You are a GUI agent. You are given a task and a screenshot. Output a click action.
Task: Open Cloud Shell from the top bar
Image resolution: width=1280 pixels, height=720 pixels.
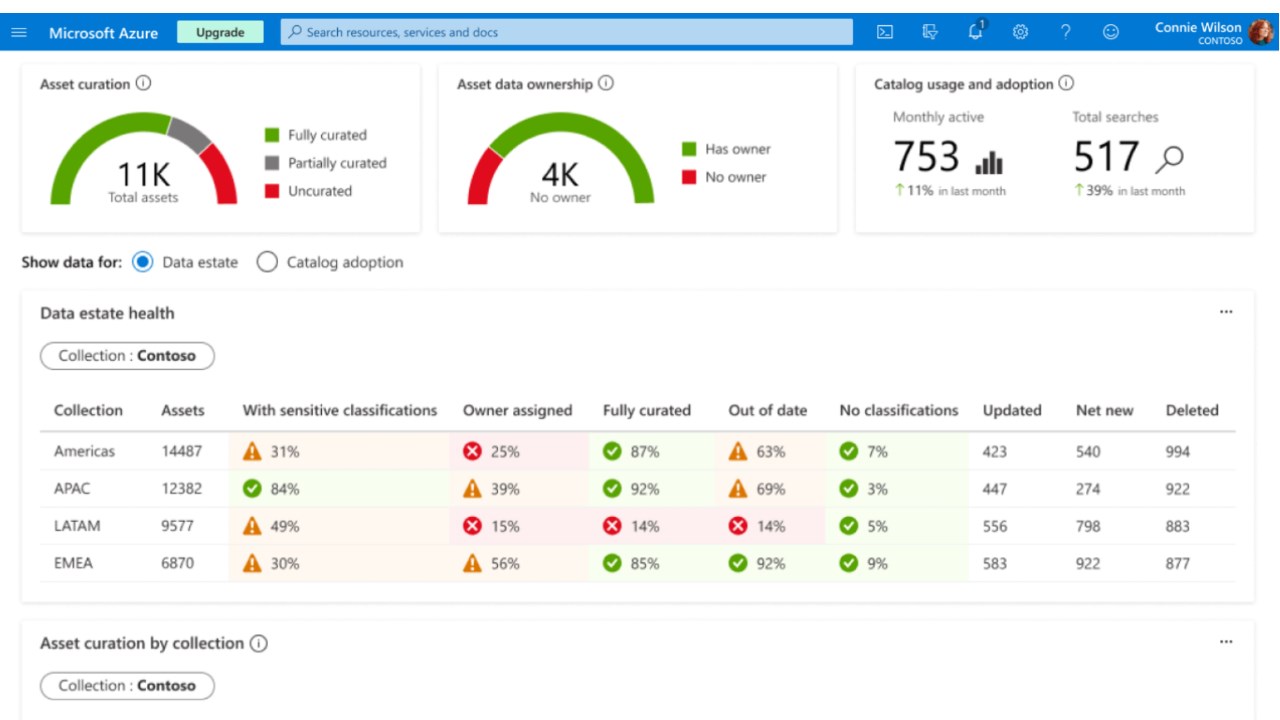885,32
